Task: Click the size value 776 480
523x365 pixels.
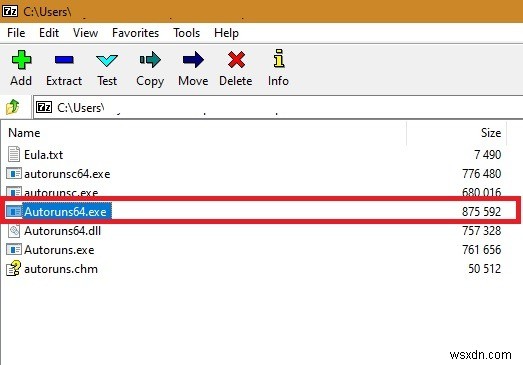Action: pos(482,174)
